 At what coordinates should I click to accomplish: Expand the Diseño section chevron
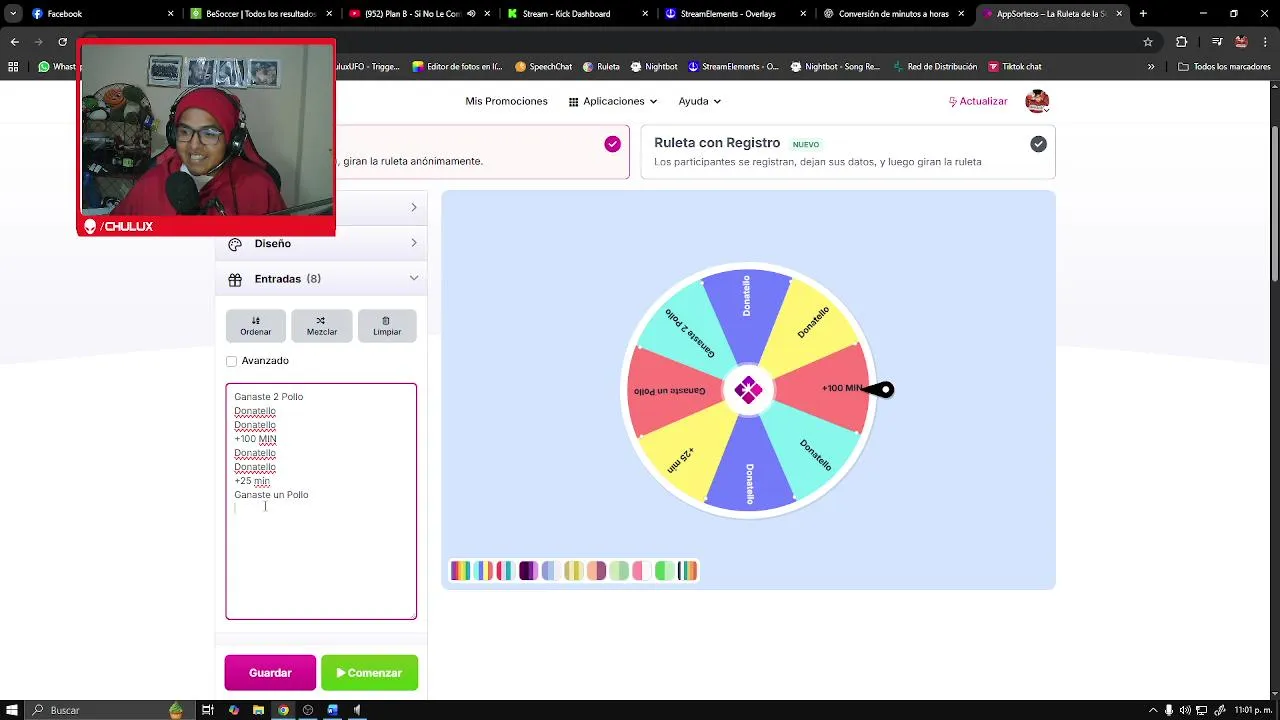[x=414, y=243]
